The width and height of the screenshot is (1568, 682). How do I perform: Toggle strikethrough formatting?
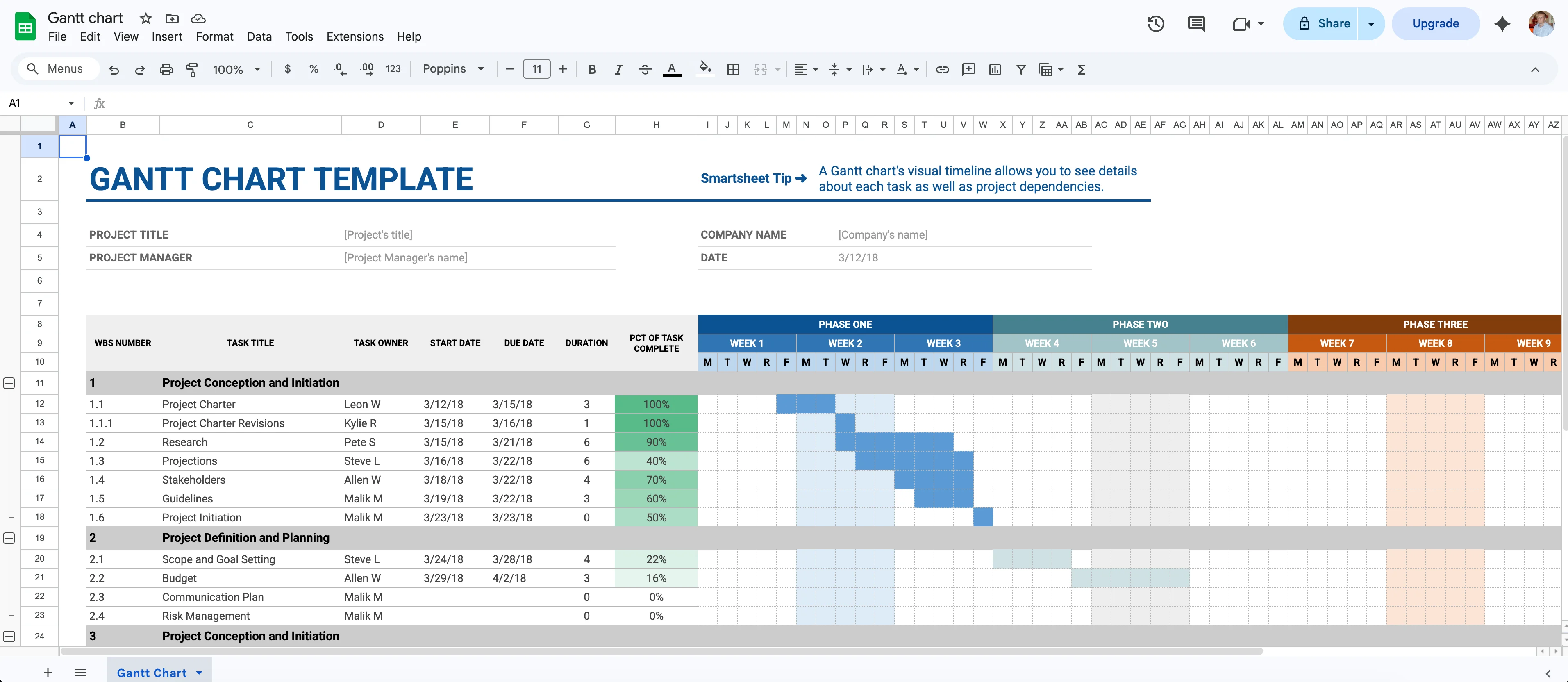tap(645, 69)
